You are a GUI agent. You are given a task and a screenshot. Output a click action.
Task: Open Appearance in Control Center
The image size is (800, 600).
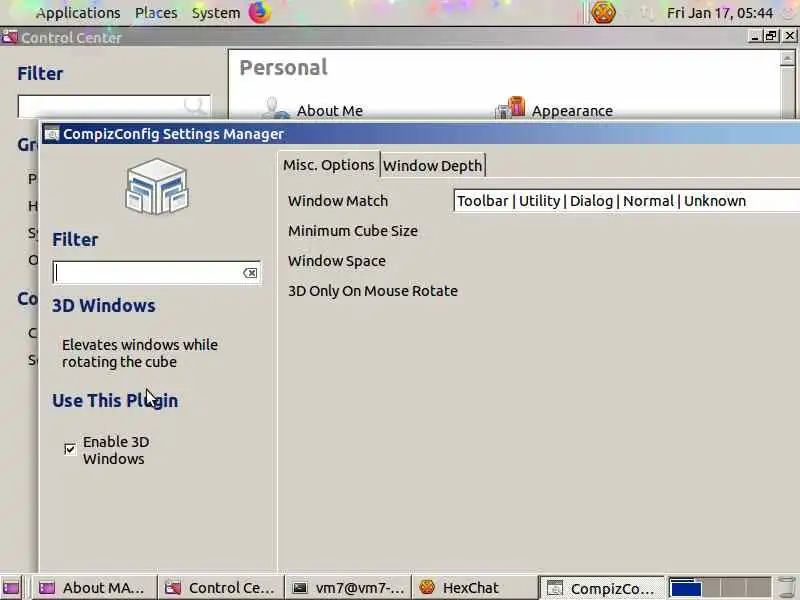click(572, 111)
